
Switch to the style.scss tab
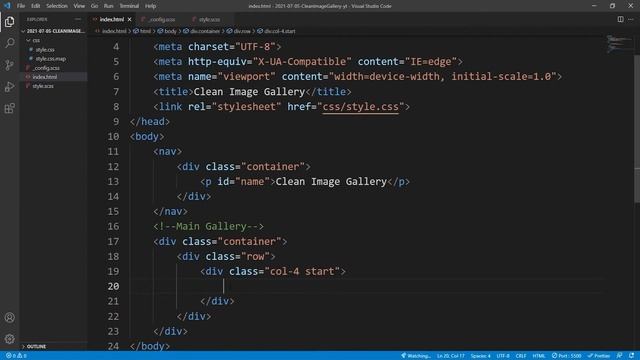tap(210, 19)
